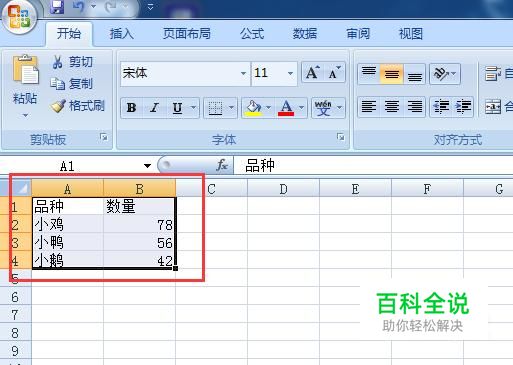Expand the phonetic guide options arrow
Image resolution: width=513 pixels, height=365 pixels.
click(x=340, y=108)
